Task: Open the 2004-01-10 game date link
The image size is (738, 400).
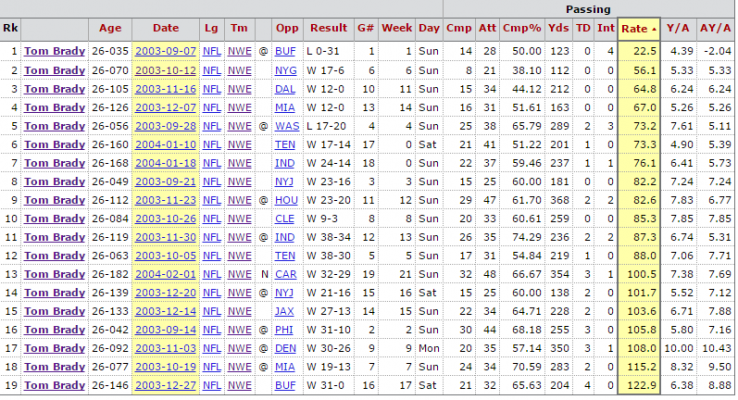Action: click(166, 145)
